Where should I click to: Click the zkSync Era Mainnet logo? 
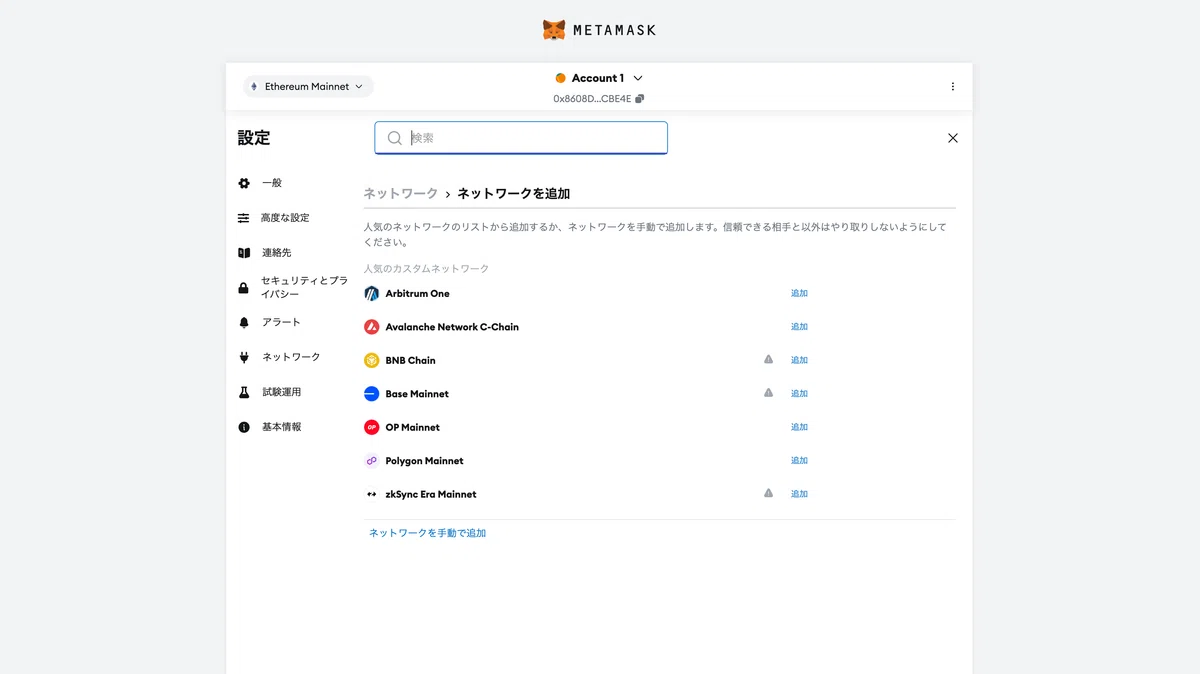tap(372, 494)
